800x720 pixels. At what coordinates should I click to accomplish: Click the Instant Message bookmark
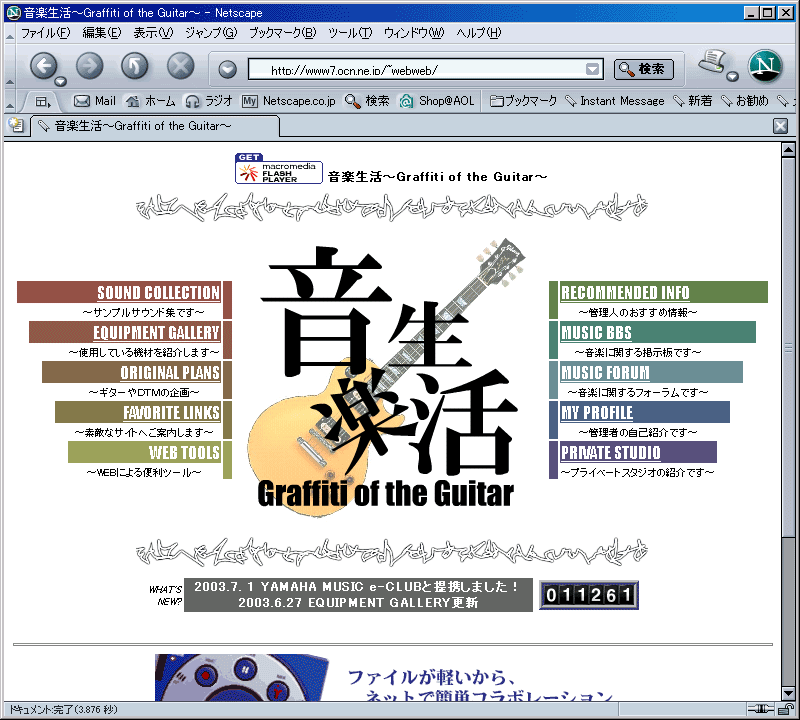tap(615, 101)
